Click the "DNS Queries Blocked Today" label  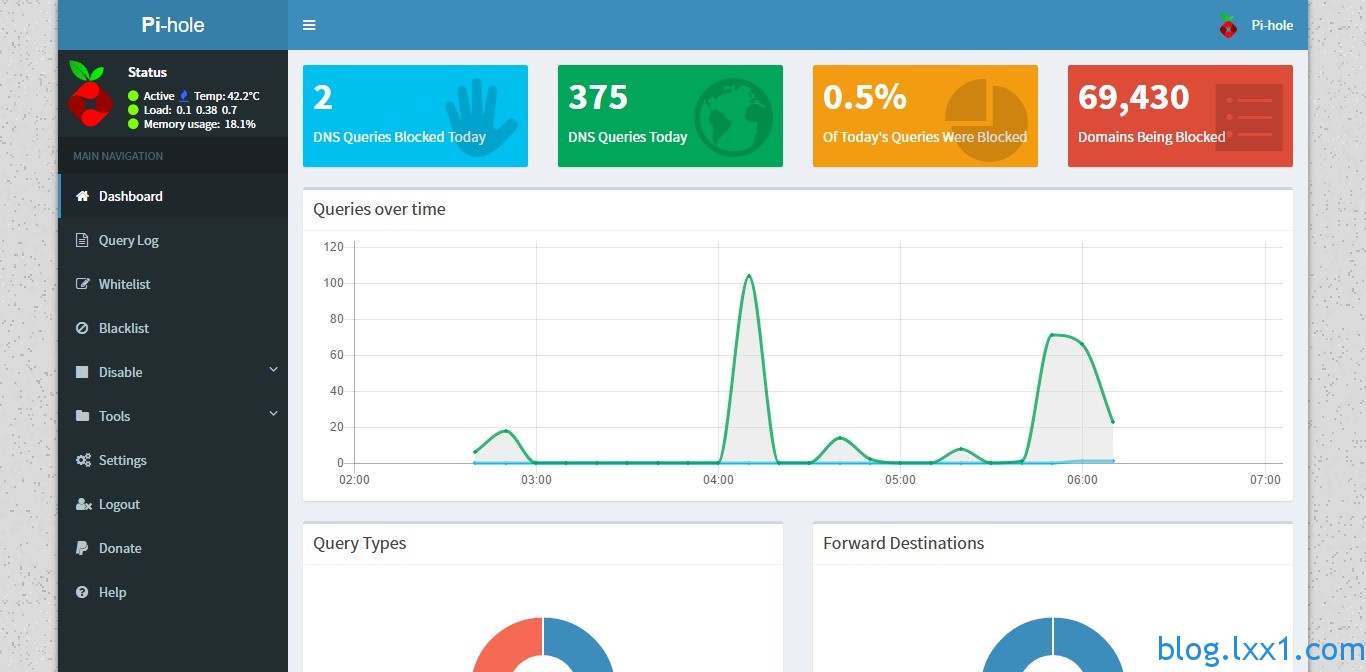tap(399, 137)
